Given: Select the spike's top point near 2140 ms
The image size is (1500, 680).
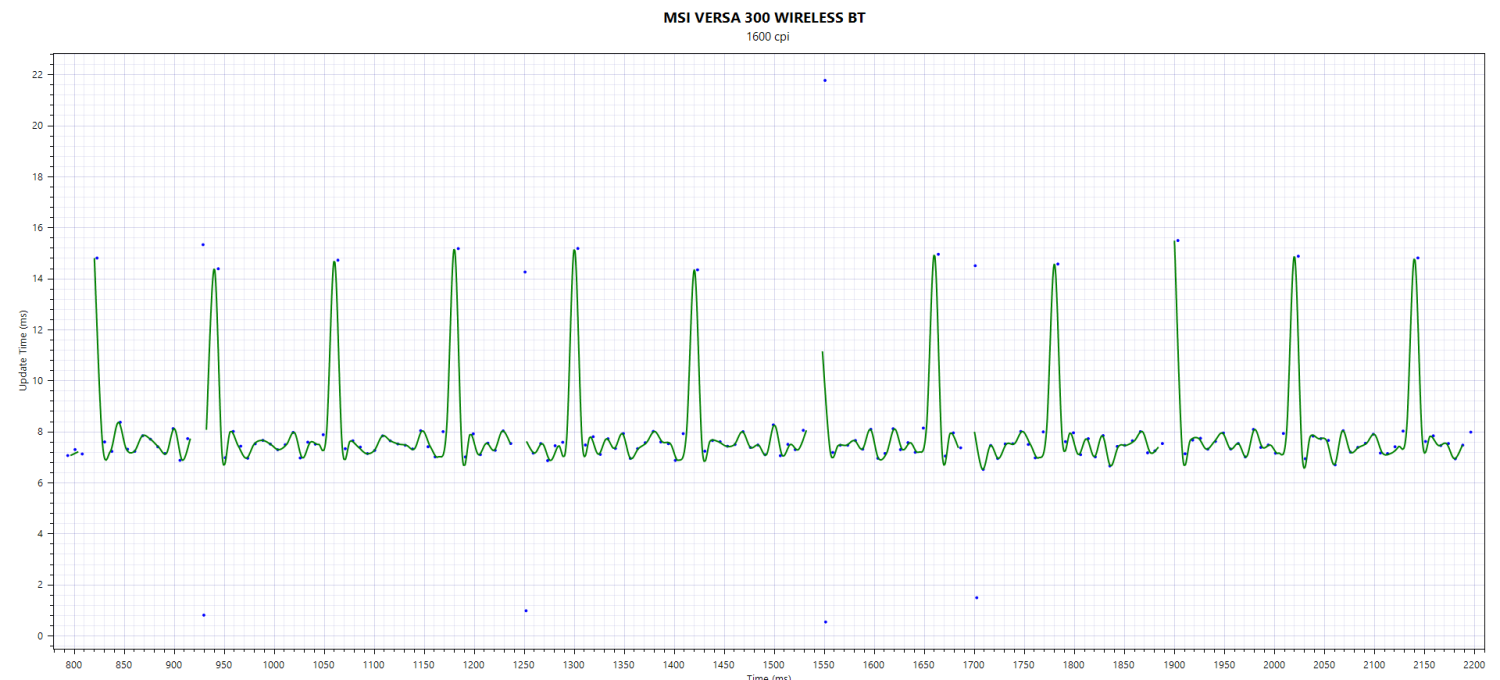Looking at the screenshot, I should pos(1417,258).
